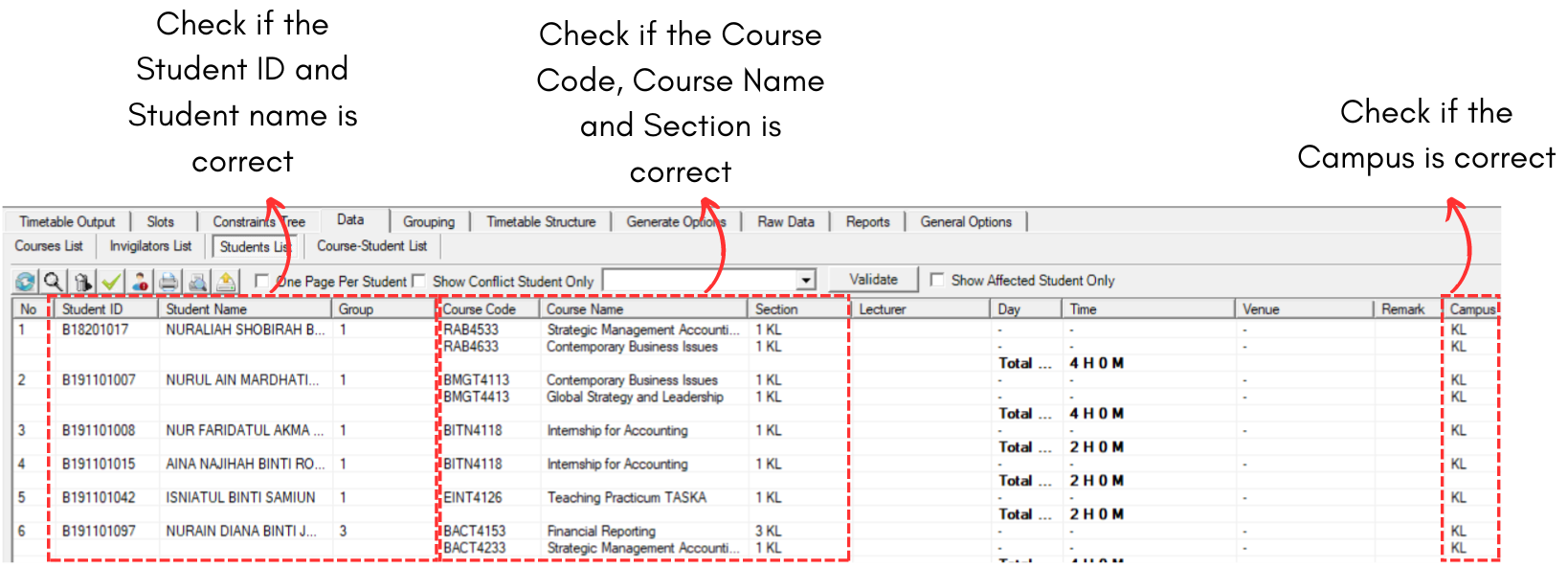Switch to the Timetable Output tab
The image size is (1568, 568).
tap(67, 222)
